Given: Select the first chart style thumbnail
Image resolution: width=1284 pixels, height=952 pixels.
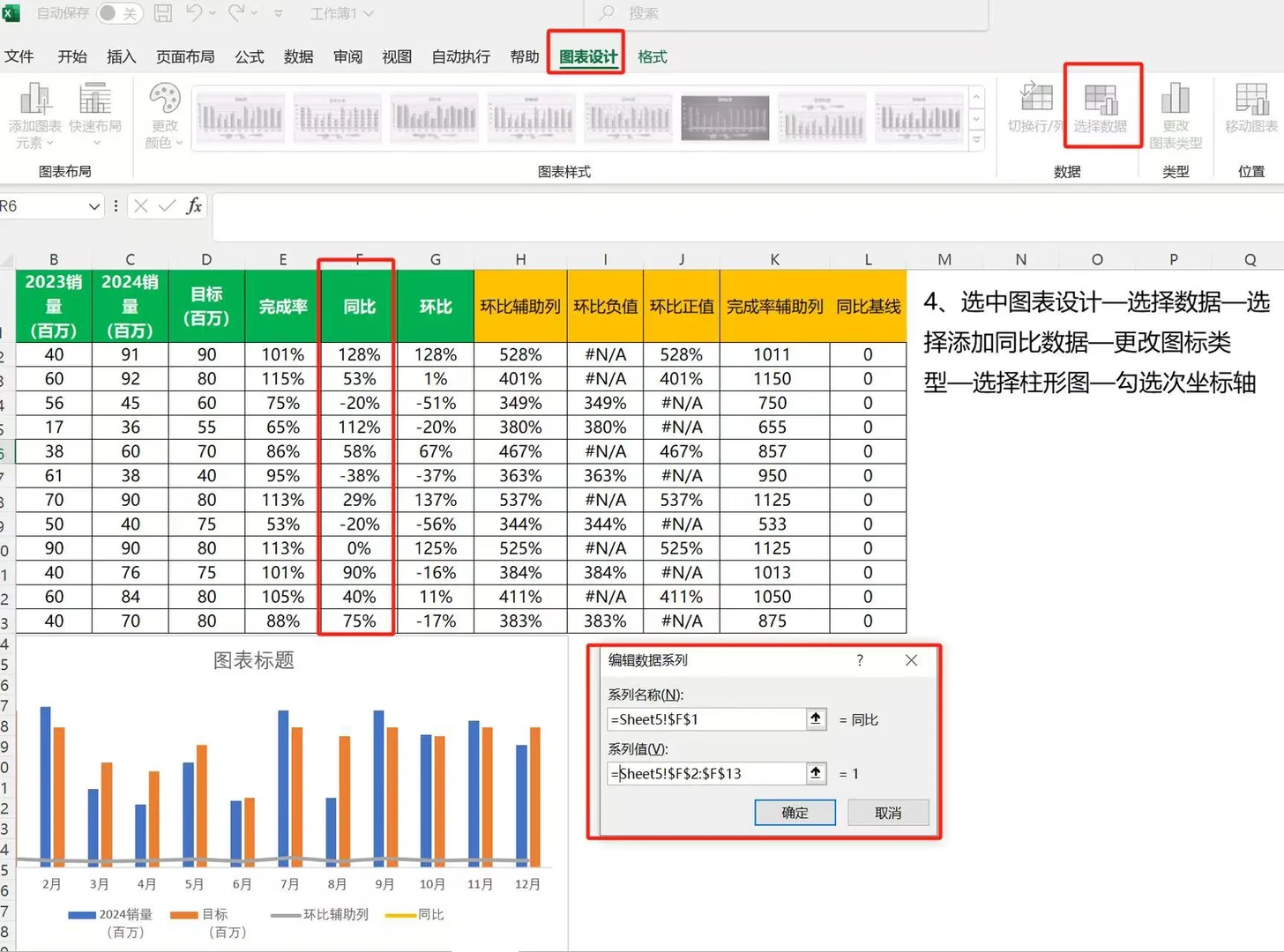Looking at the screenshot, I should (x=240, y=118).
